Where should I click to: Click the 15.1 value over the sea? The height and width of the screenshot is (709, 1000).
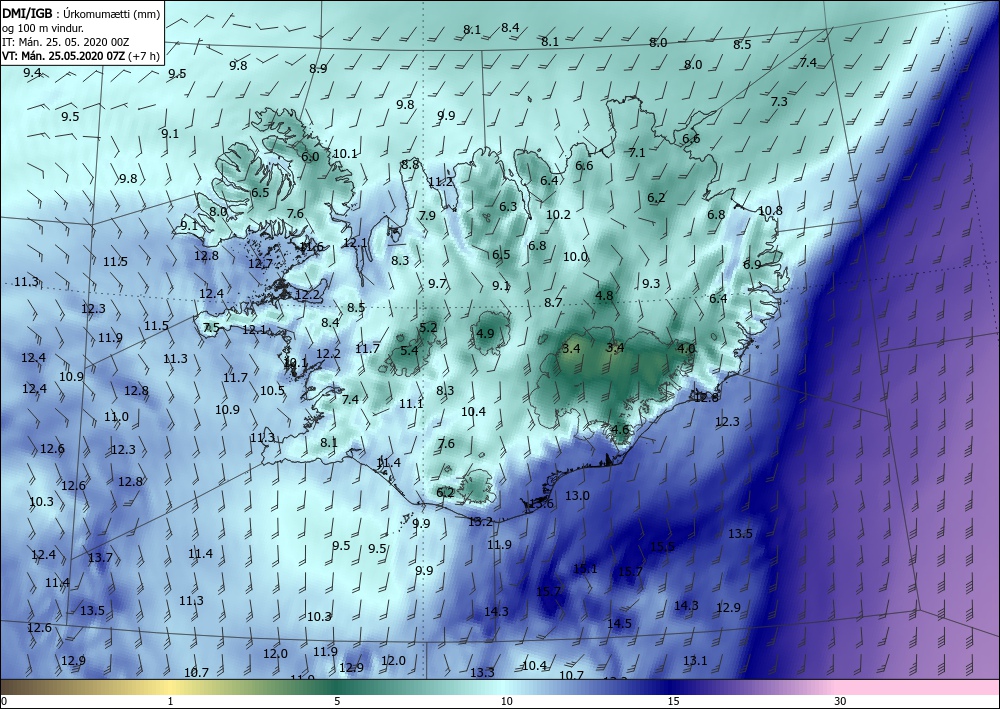[x=585, y=569]
